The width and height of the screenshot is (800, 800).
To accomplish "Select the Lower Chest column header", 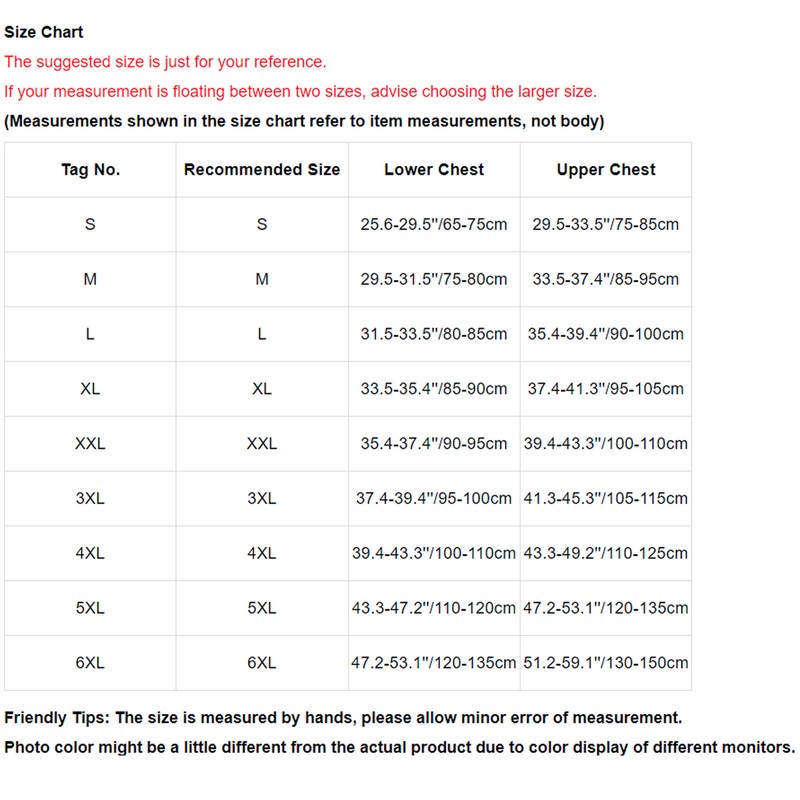I will (434, 170).
